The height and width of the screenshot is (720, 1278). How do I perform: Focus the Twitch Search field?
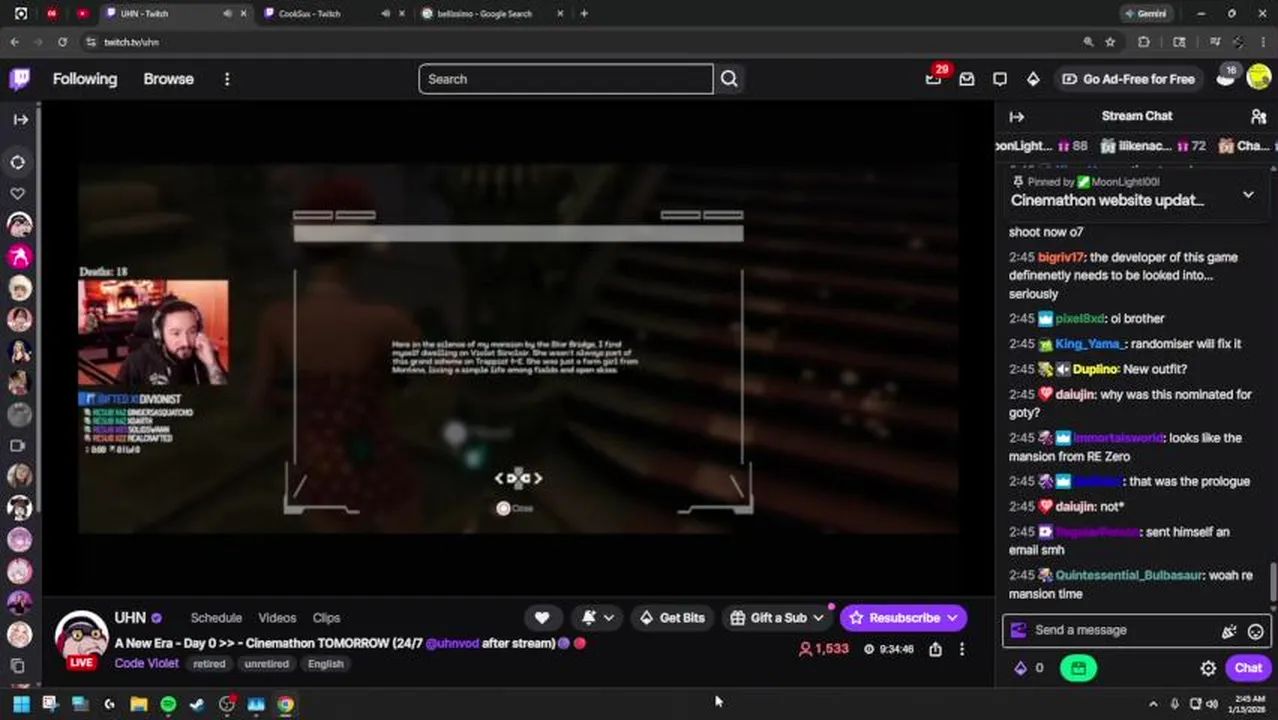point(566,79)
